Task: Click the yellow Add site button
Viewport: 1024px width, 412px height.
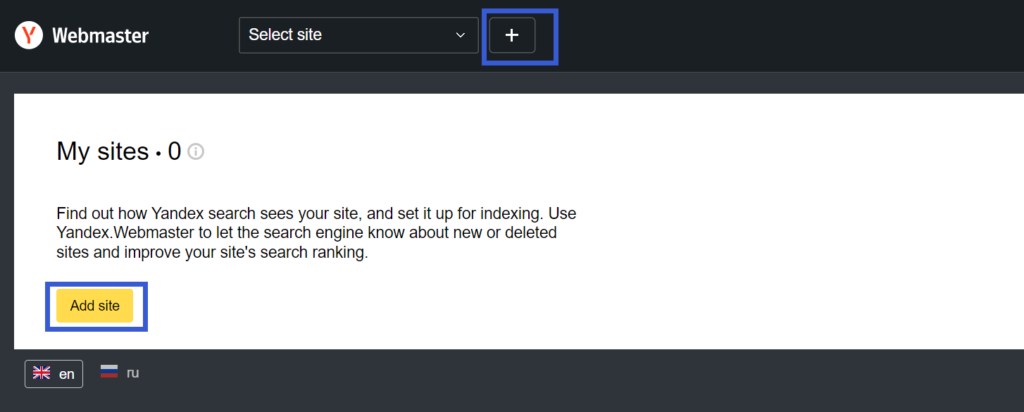Action: [x=95, y=306]
